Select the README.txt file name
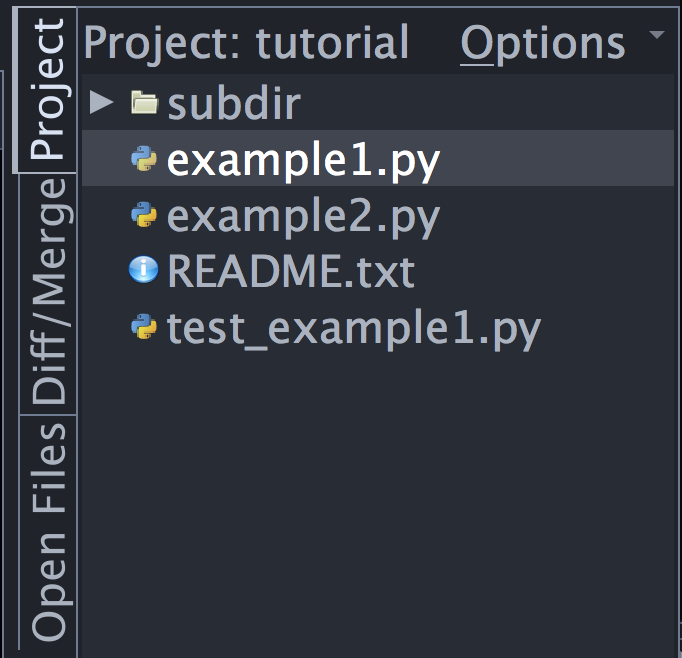Image resolution: width=682 pixels, height=658 pixels. pos(290,271)
